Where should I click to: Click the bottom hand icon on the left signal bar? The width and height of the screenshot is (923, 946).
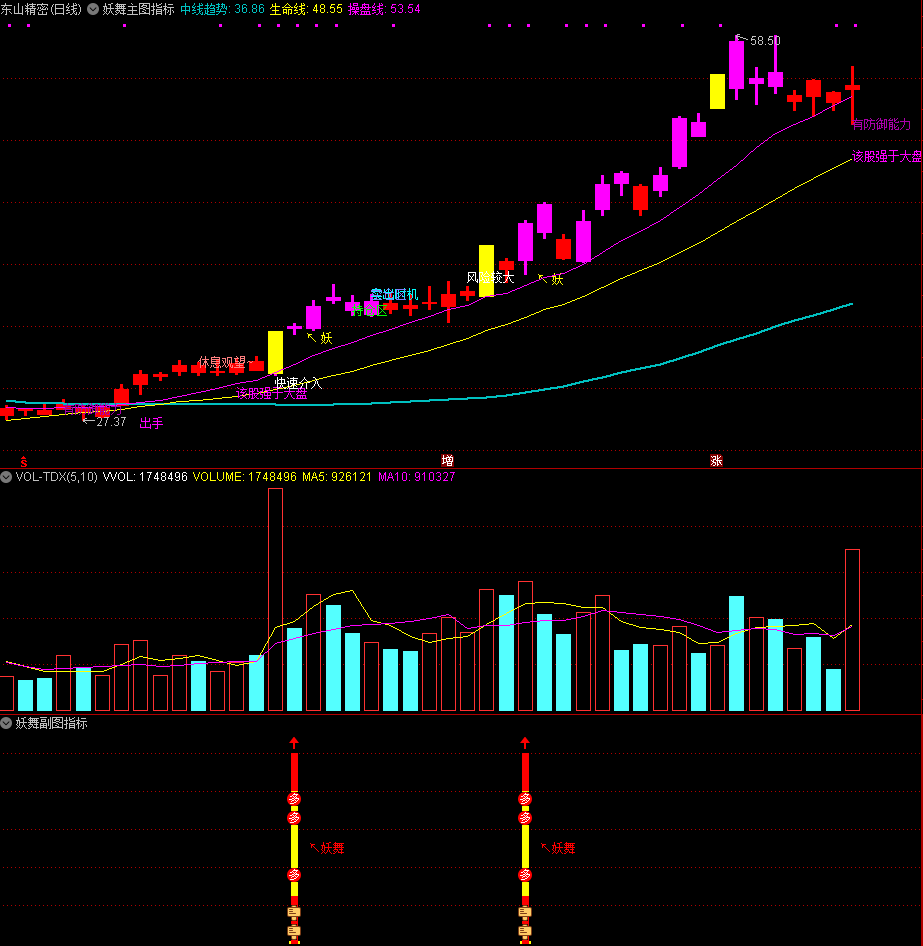[294, 931]
